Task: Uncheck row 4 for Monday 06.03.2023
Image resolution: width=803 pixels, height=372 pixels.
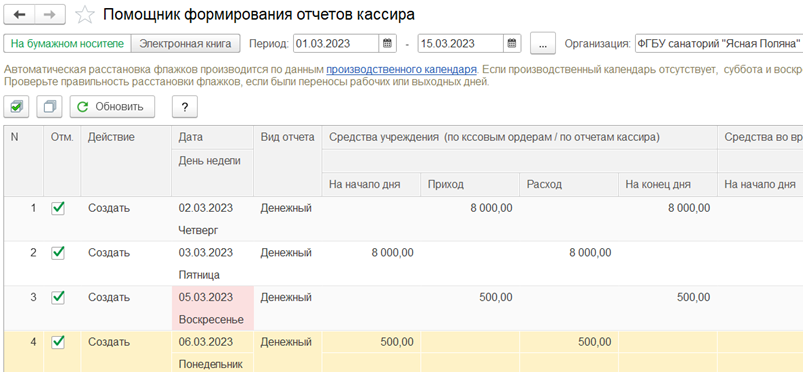Action: (x=58, y=342)
